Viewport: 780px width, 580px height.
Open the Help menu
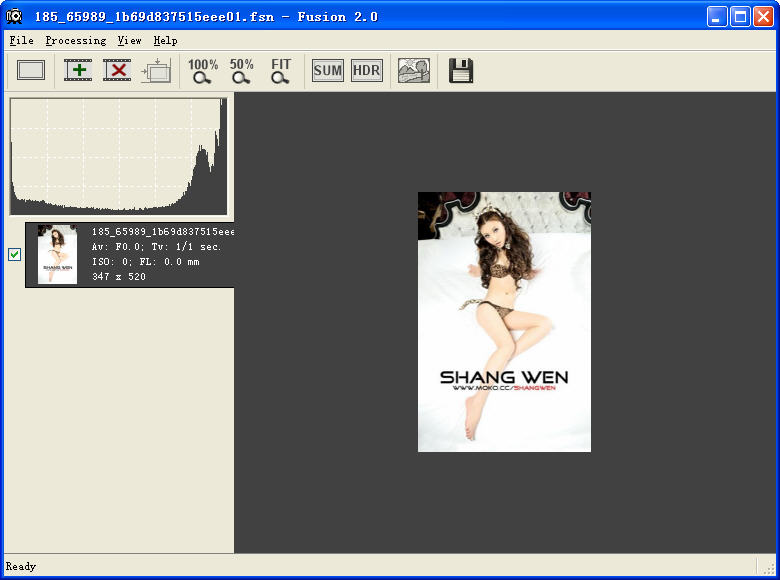pos(165,41)
